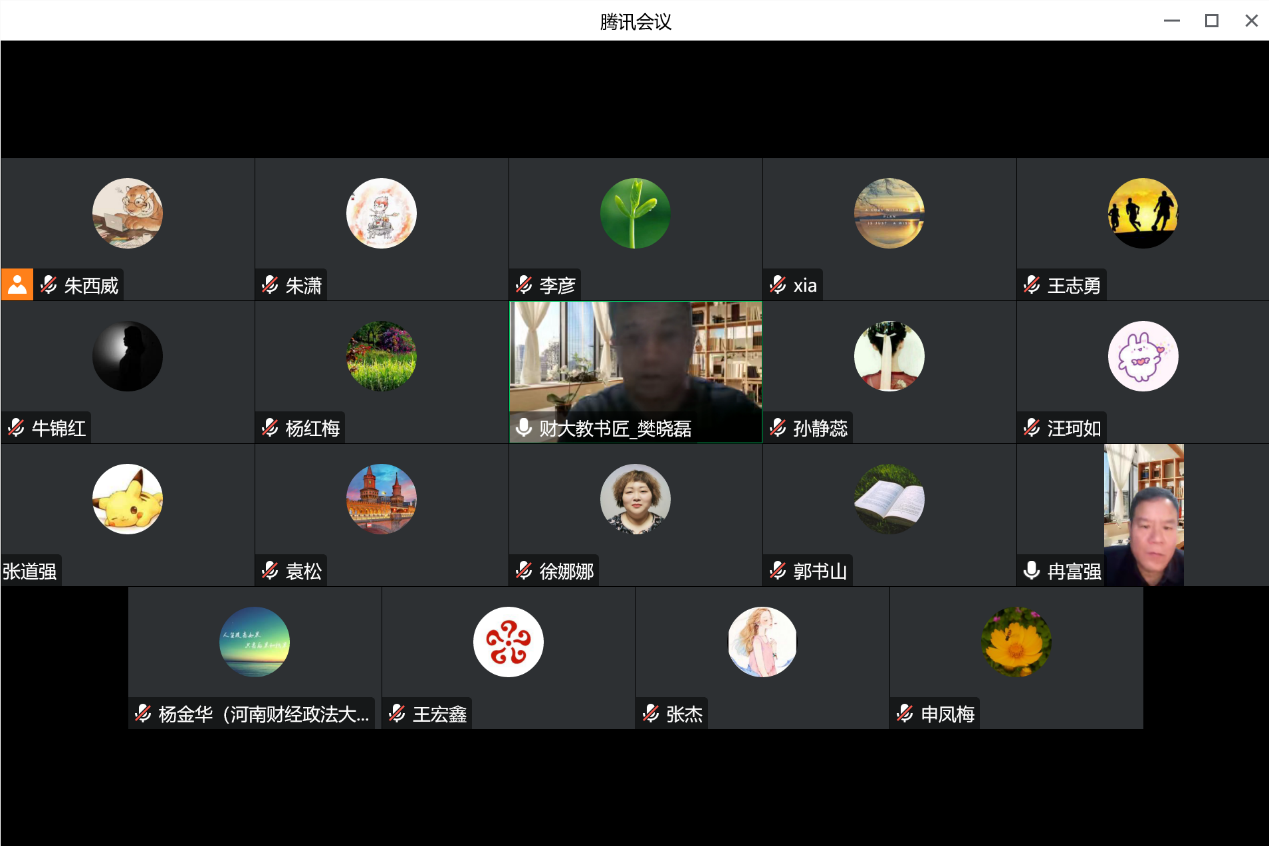Viewport: 1269px width, 846px height.
Task: Click the 张杰 name label
Action: 684,714
